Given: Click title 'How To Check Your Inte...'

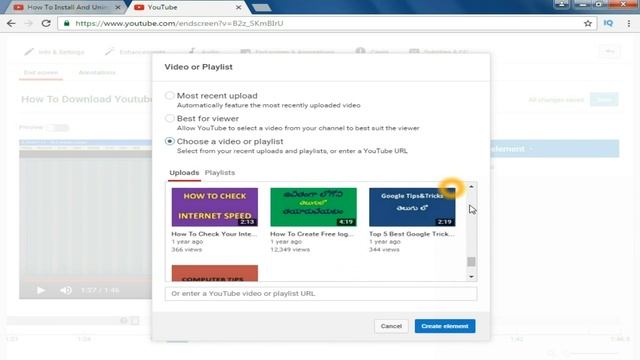Looking at the screenshot, I should [214, 234].
